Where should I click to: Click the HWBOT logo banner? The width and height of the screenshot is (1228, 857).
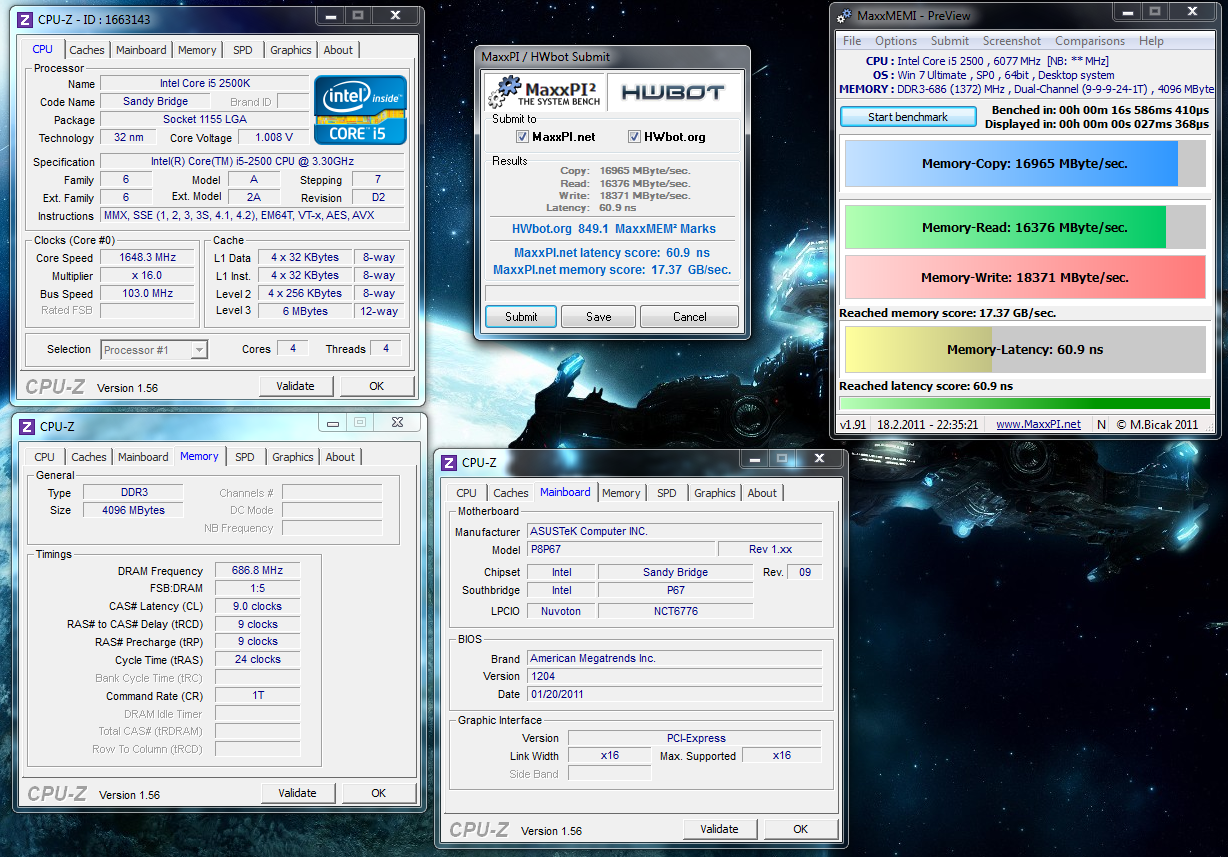tap(673, 92)
